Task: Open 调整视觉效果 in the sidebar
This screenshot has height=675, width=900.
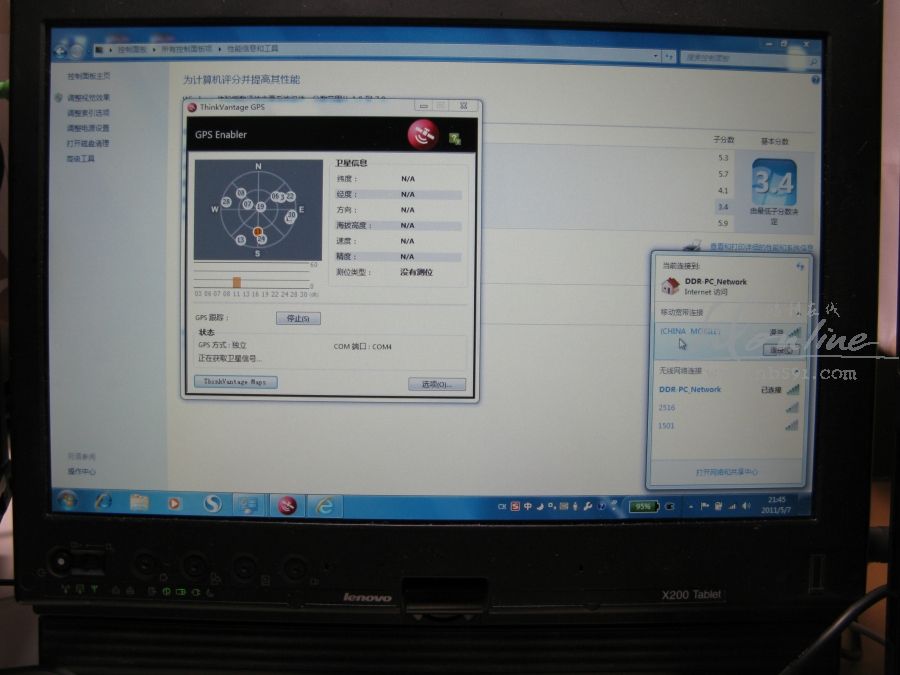Action: tap(88, 98)
